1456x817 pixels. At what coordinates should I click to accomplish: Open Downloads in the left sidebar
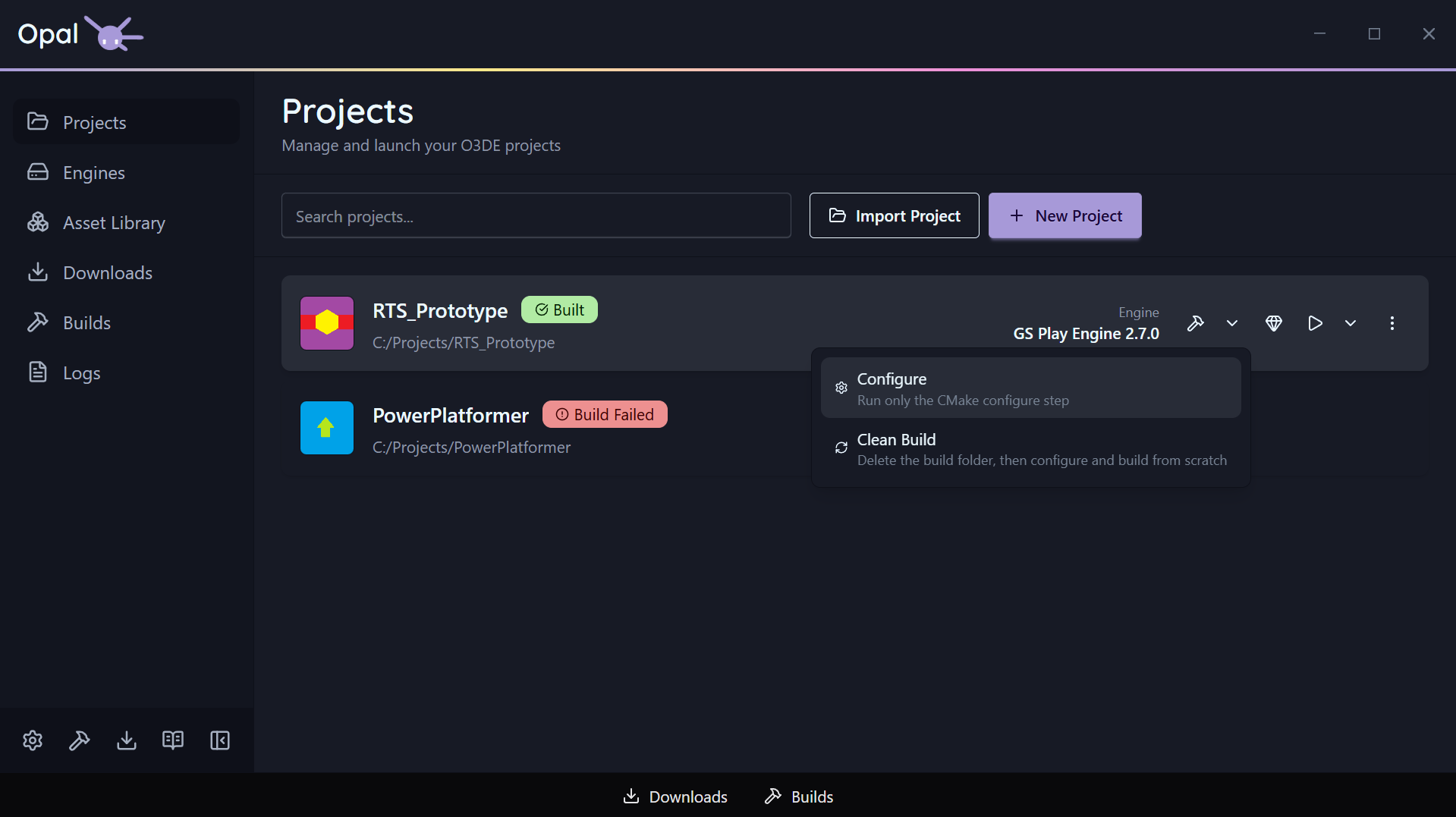[126, 272]
